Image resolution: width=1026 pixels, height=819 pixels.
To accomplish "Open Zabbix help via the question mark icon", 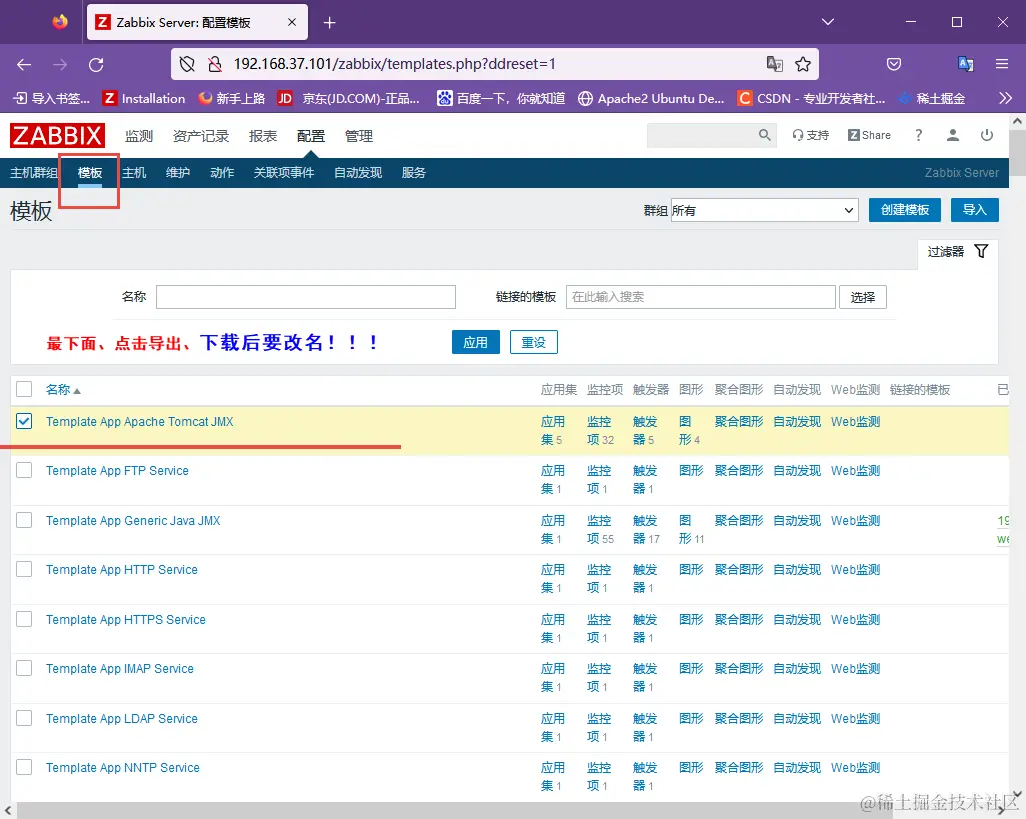I will [x=919, y=134].
